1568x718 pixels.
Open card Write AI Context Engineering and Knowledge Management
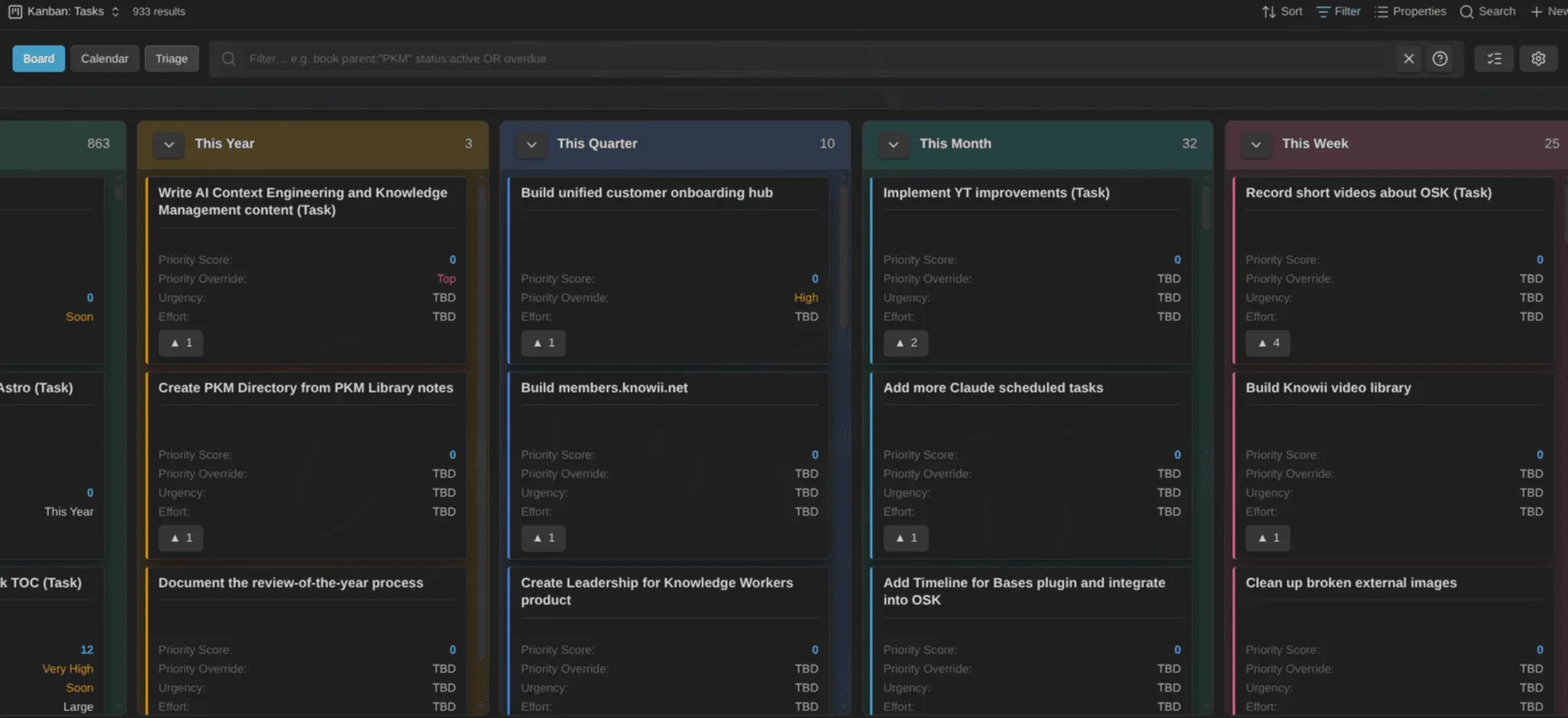pyautogui.click(x=302, y=201)
